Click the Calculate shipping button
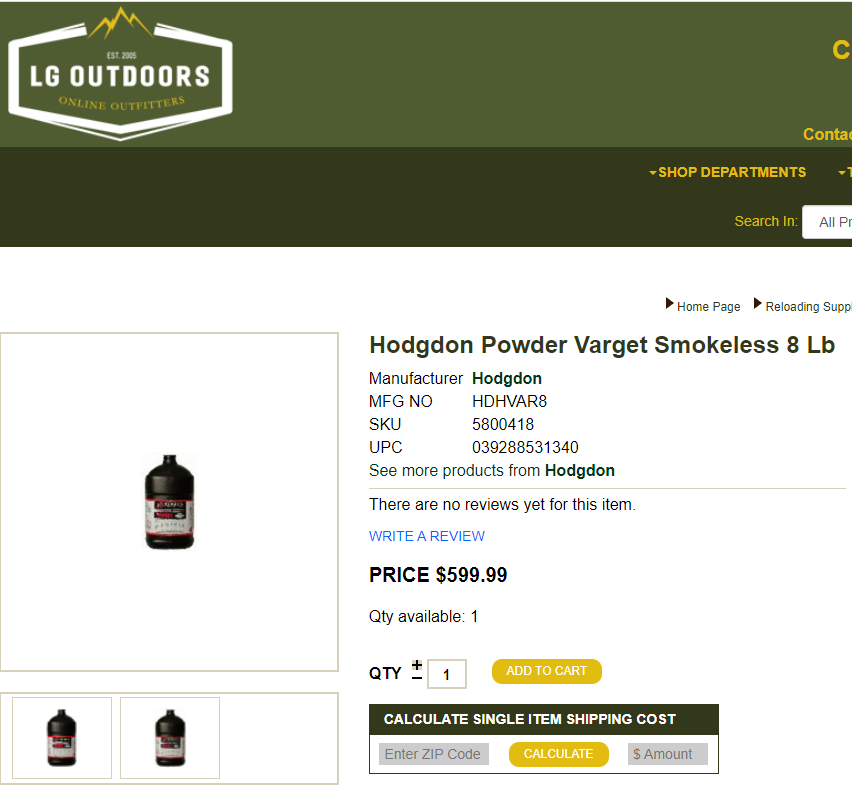Viewport: 852px width, 785px height. 559,754
